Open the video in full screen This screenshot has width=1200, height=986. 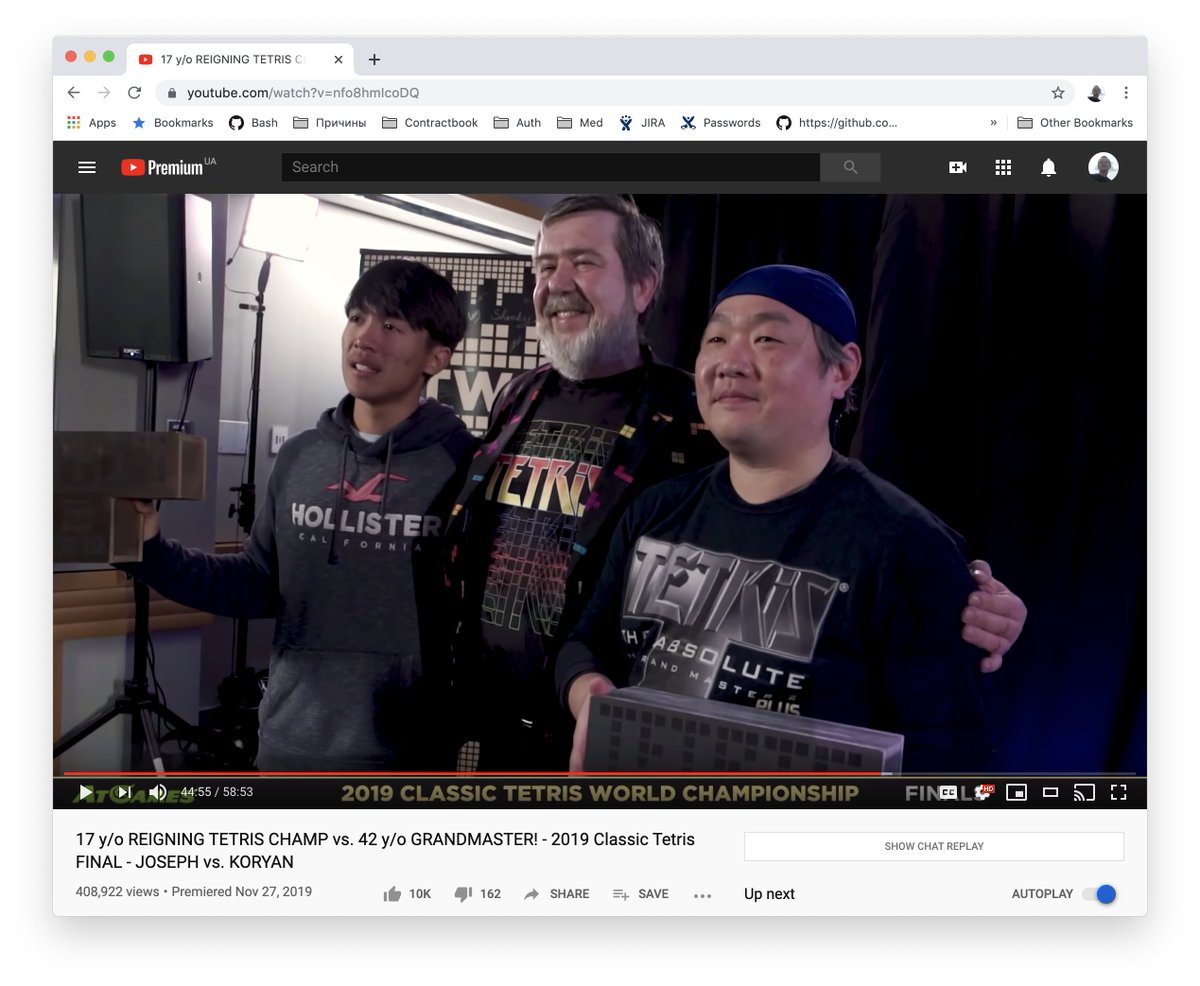pyautogui.click(x=1119, y=793)
